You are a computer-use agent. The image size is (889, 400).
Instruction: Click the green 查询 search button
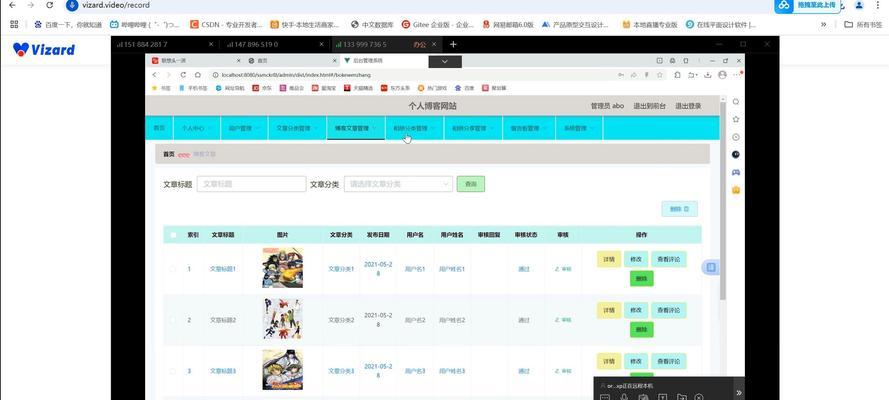click(471, 184)
